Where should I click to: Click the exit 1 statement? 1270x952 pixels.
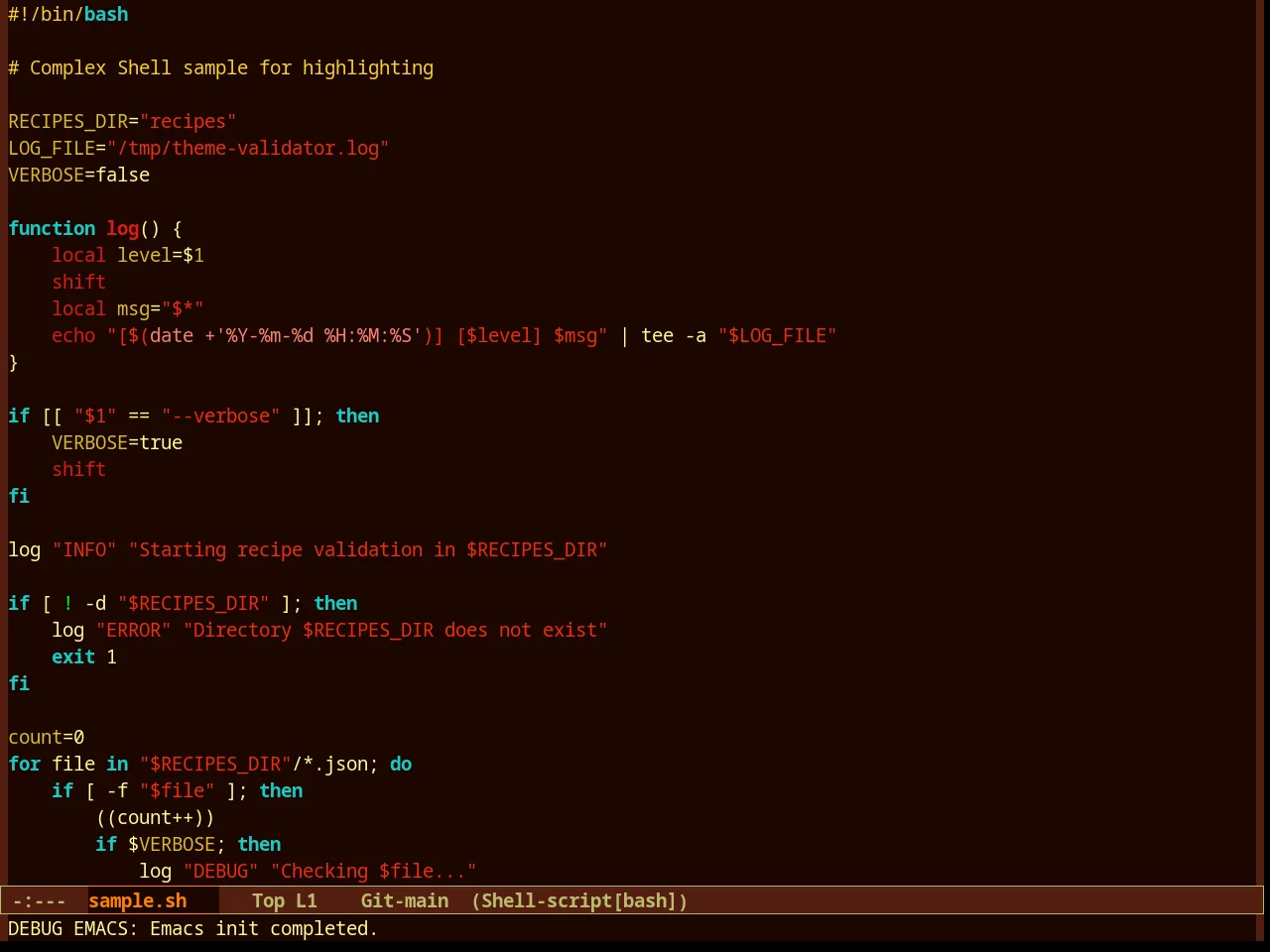[84, 656]
